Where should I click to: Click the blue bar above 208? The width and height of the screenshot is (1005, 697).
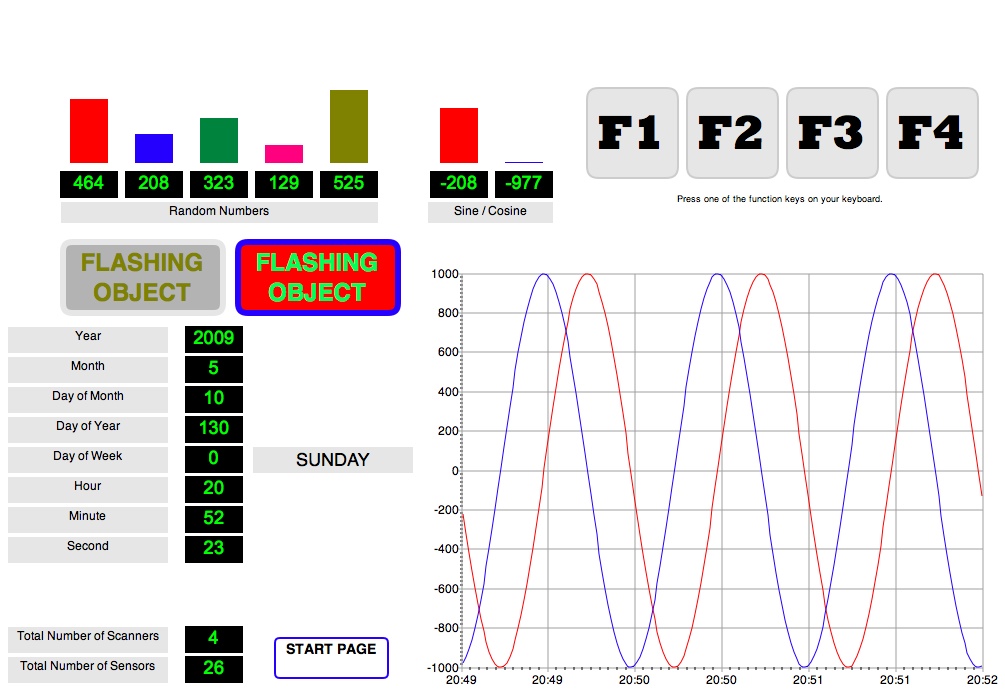point(154,148)
